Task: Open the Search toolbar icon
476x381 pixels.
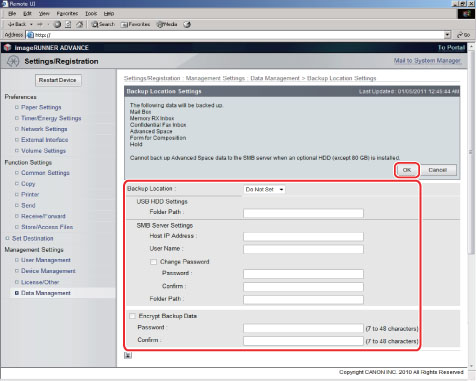Action: click(x=103, y=24)
